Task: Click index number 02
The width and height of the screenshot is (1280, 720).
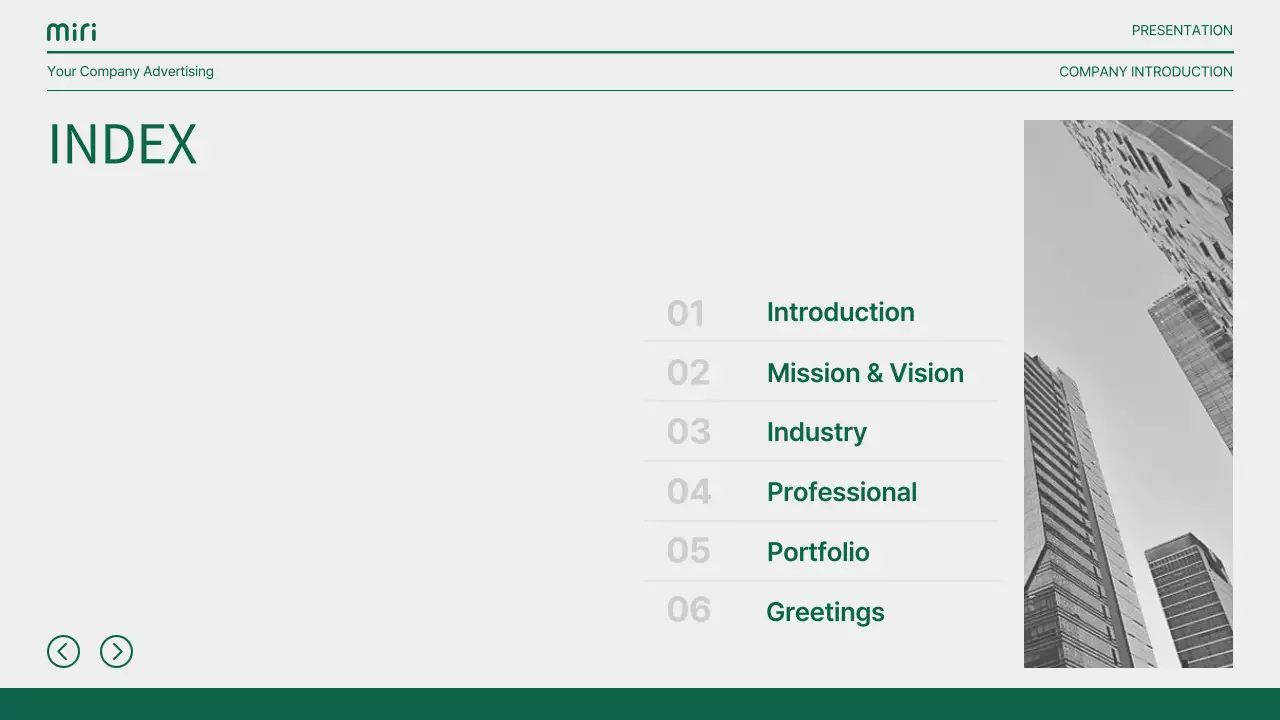Action: [688, 373]
